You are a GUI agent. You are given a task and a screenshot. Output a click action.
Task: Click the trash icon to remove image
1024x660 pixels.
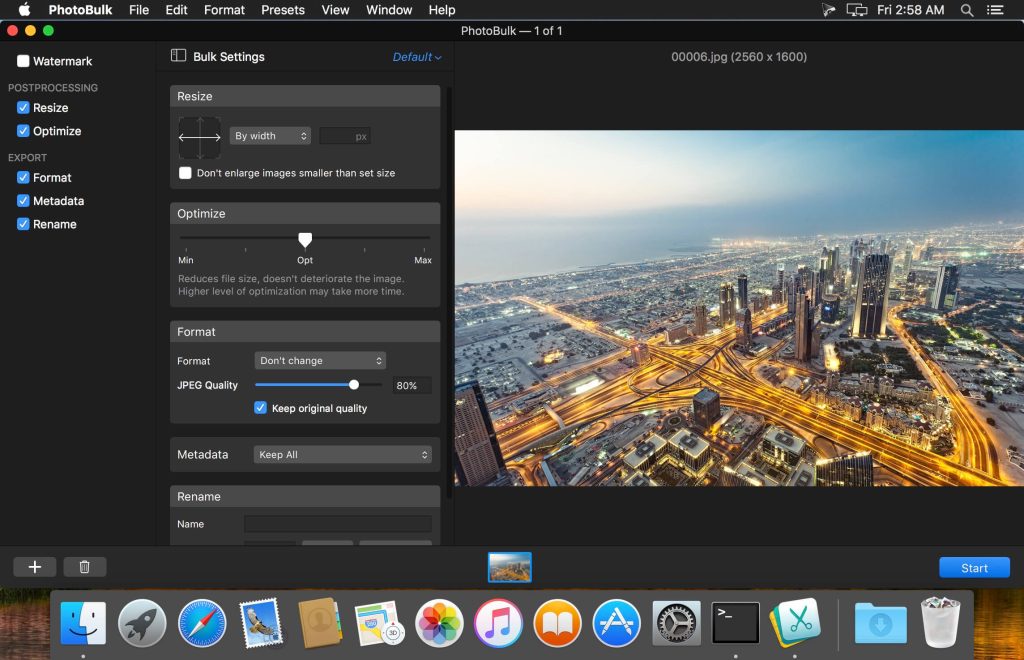tap(85, 567)
